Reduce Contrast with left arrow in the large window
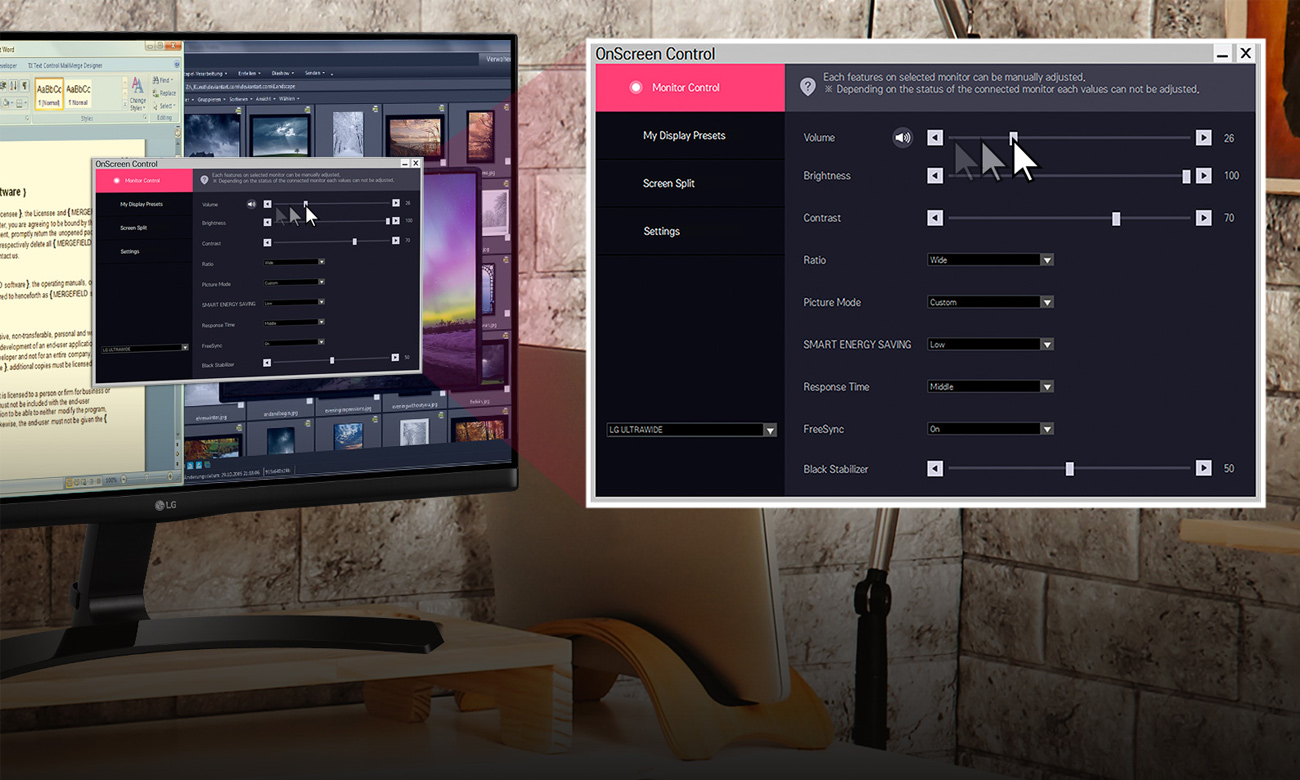 point(935,218)
